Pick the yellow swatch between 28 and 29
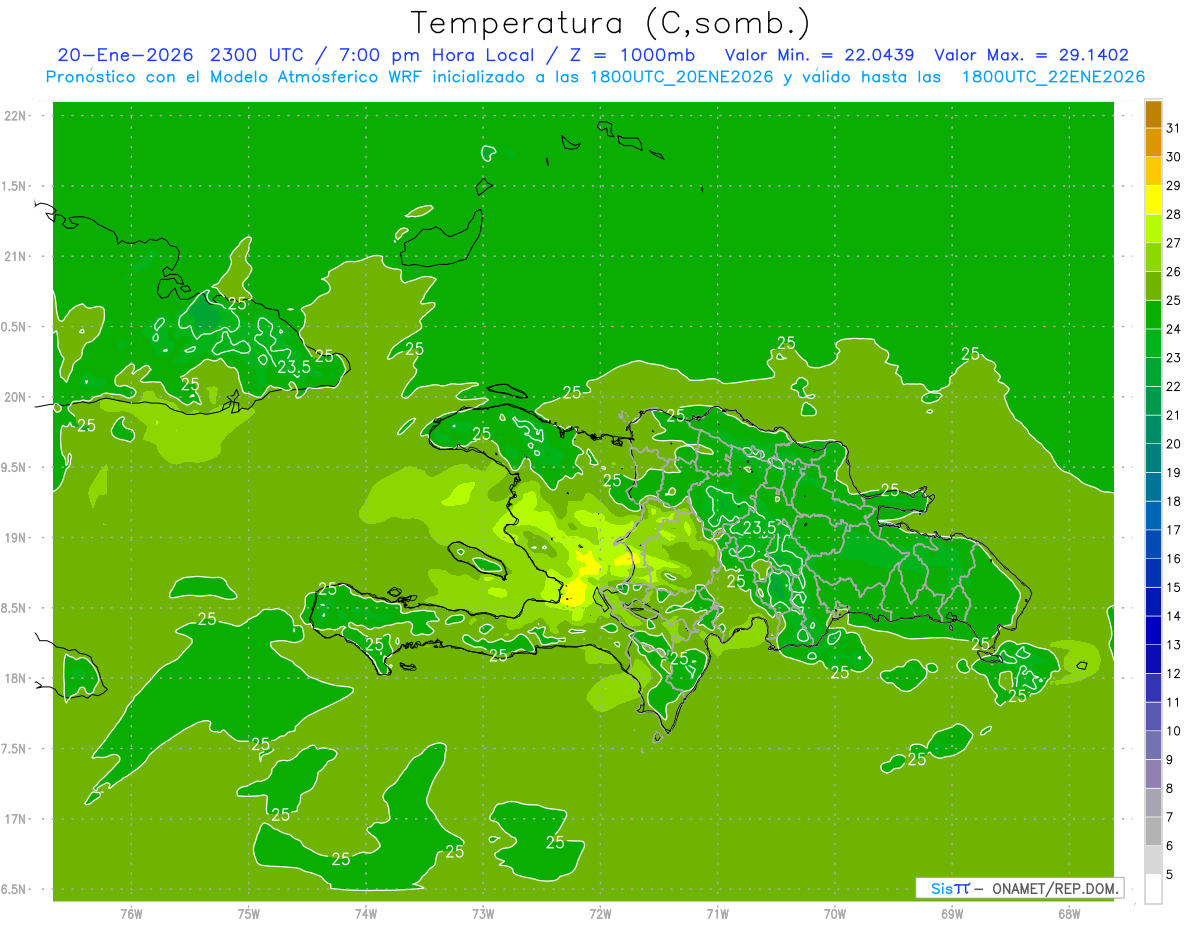 (x=1153, y=200)
